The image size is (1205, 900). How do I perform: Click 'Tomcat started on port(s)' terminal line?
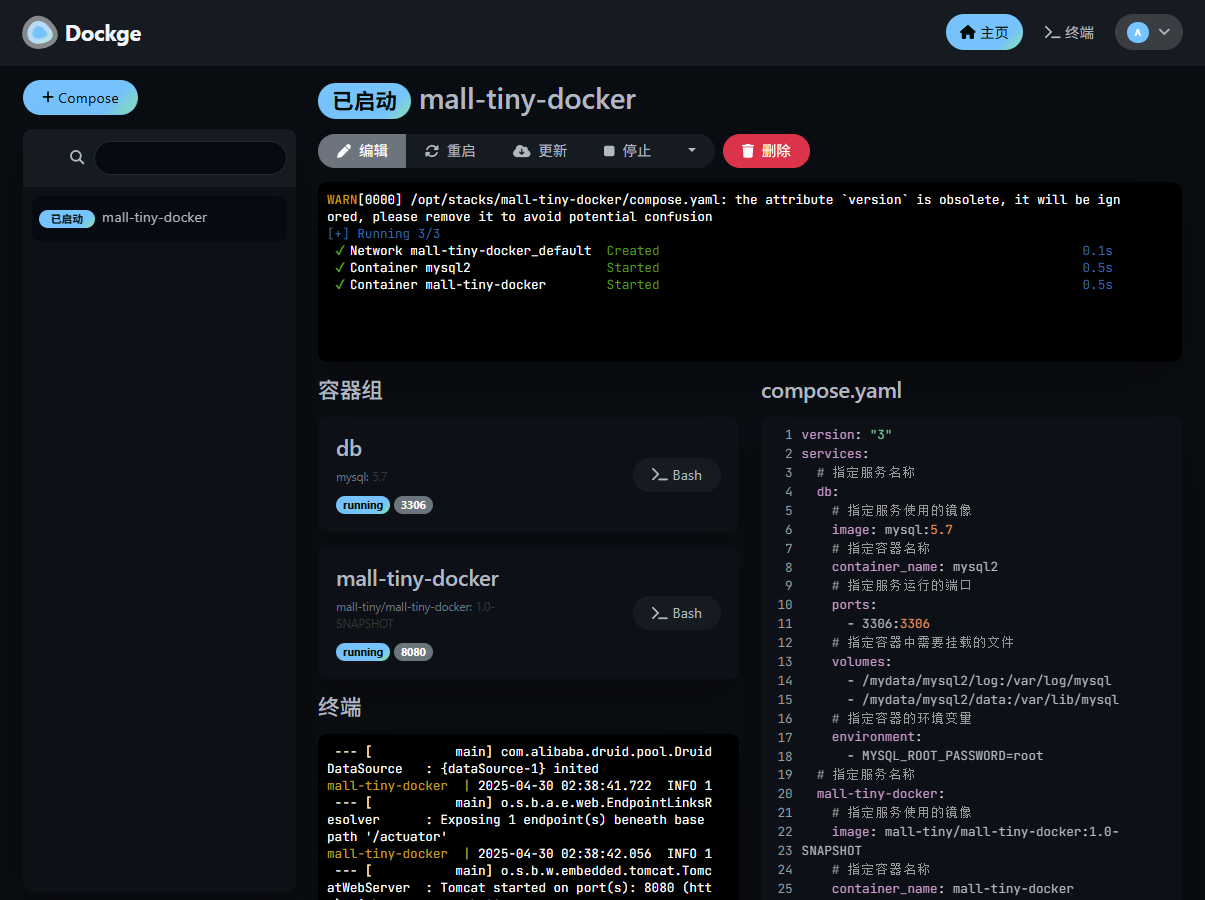tap(576, 888)
